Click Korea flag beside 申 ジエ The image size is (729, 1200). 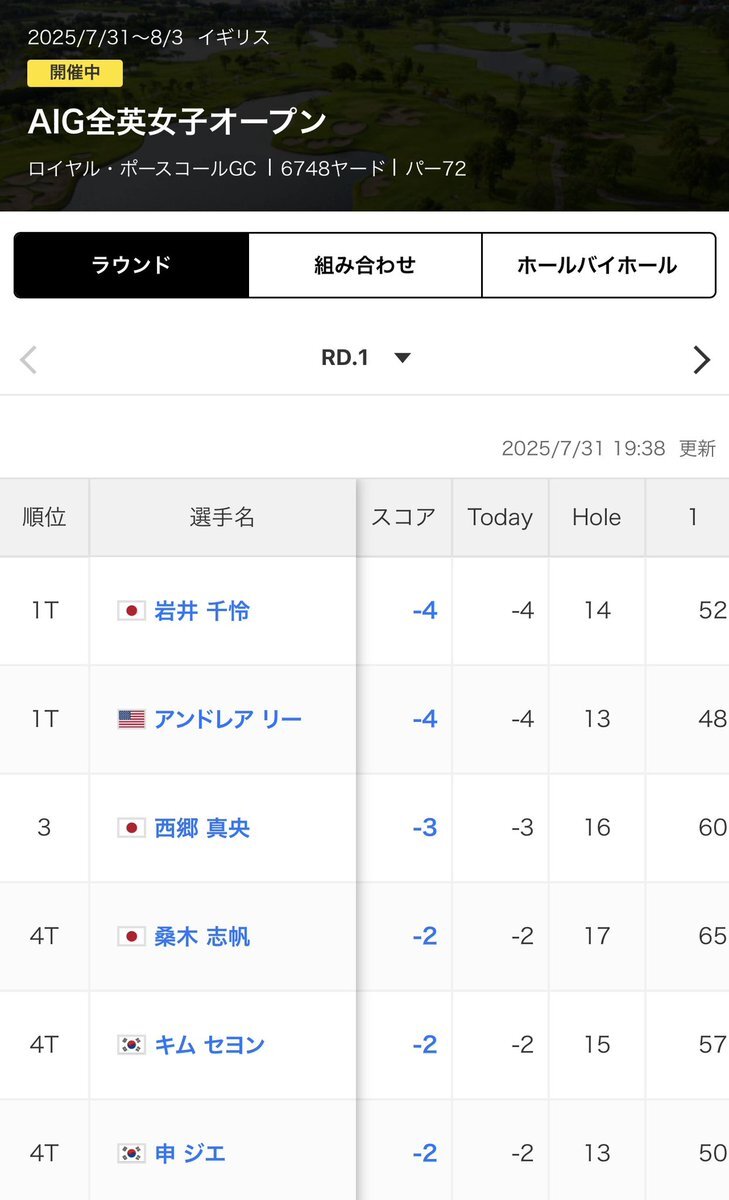pyautogui.click(x=131, y=1153)
